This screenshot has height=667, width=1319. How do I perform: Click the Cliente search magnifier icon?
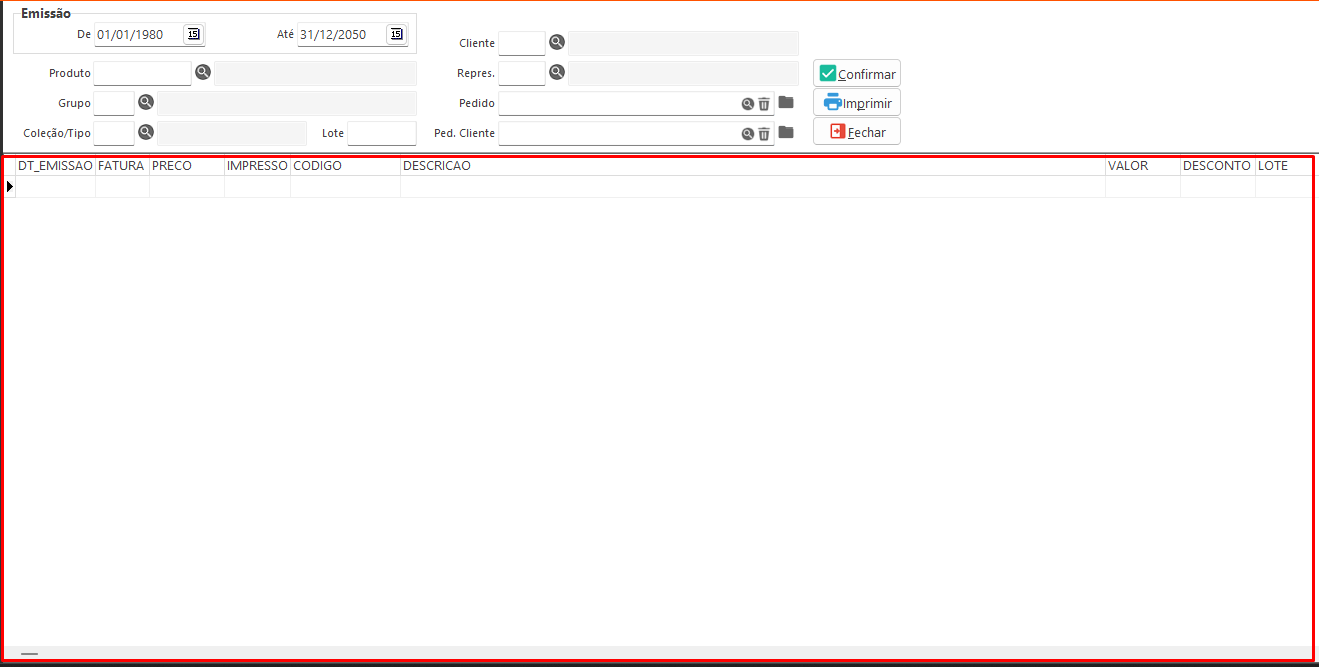pyautogui.click(x=557, y=42)
